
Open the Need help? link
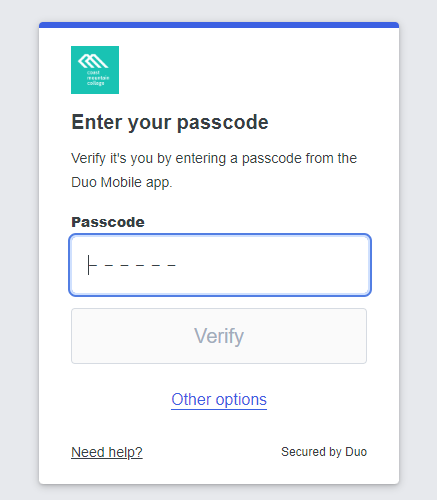107,452
